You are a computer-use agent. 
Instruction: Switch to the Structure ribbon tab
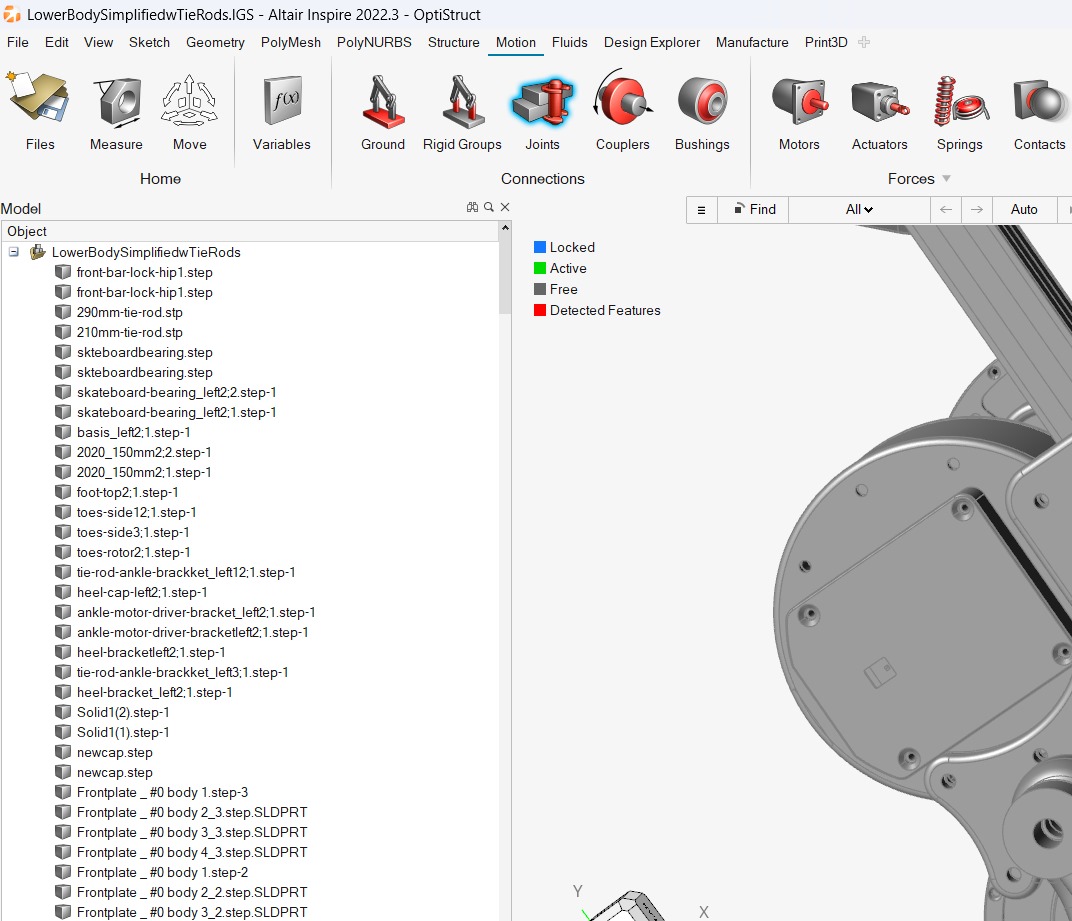point(453,42)
